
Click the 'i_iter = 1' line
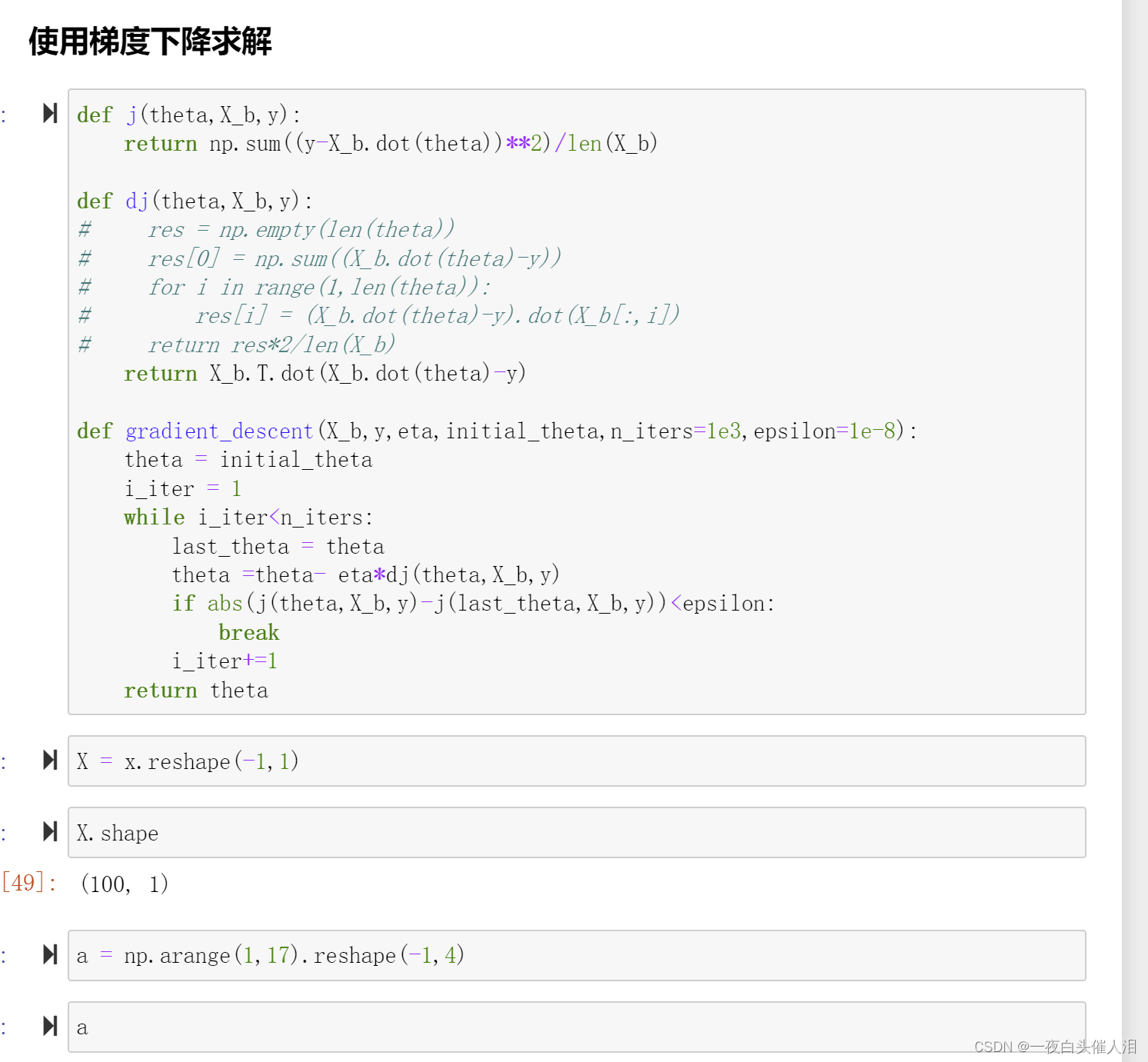[183, 489]
